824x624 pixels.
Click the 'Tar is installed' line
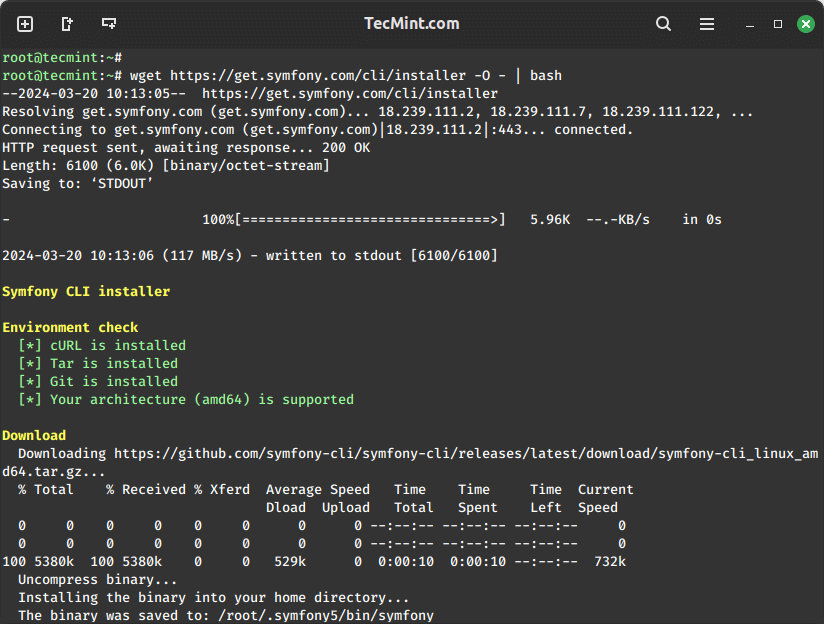point(98,363)
